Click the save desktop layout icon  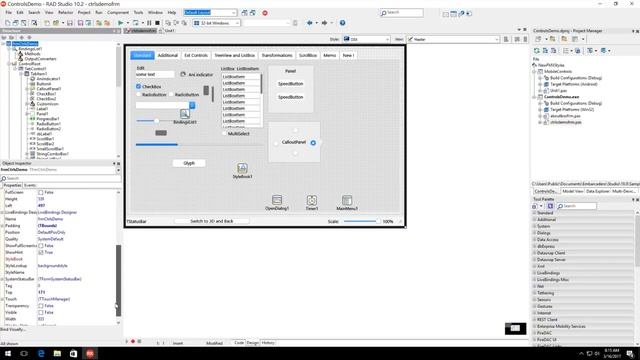[244, 13]
